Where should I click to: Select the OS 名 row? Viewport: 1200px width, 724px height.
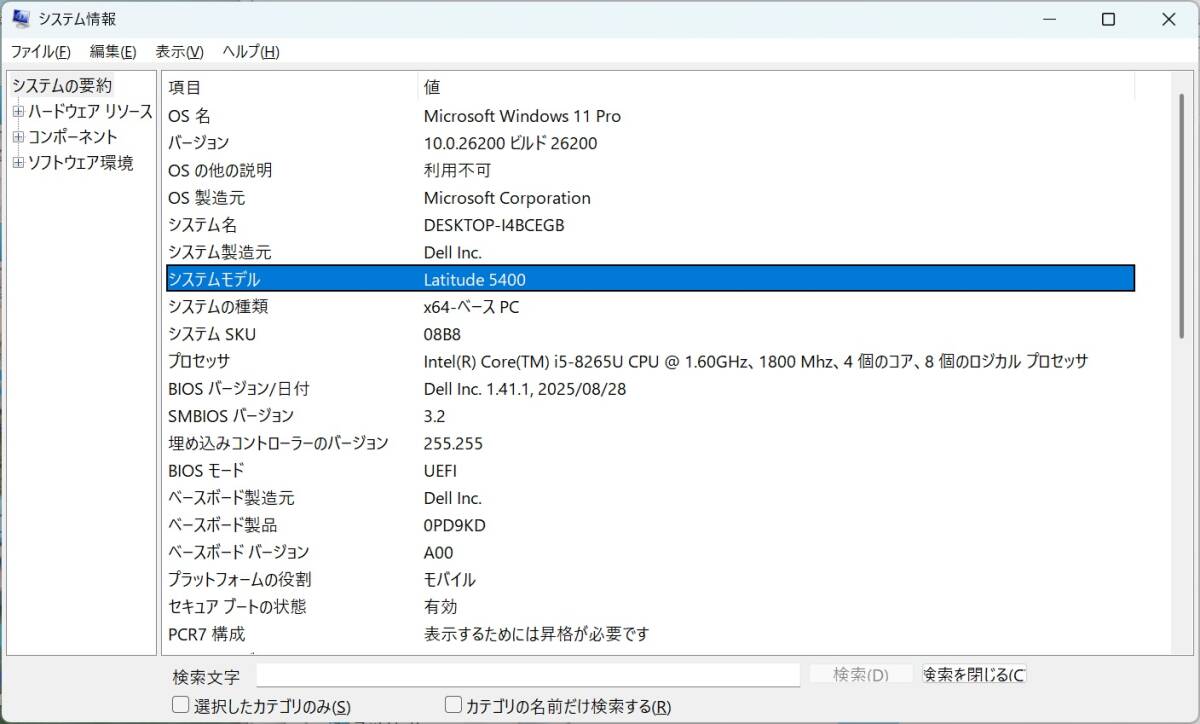point(650,116)
